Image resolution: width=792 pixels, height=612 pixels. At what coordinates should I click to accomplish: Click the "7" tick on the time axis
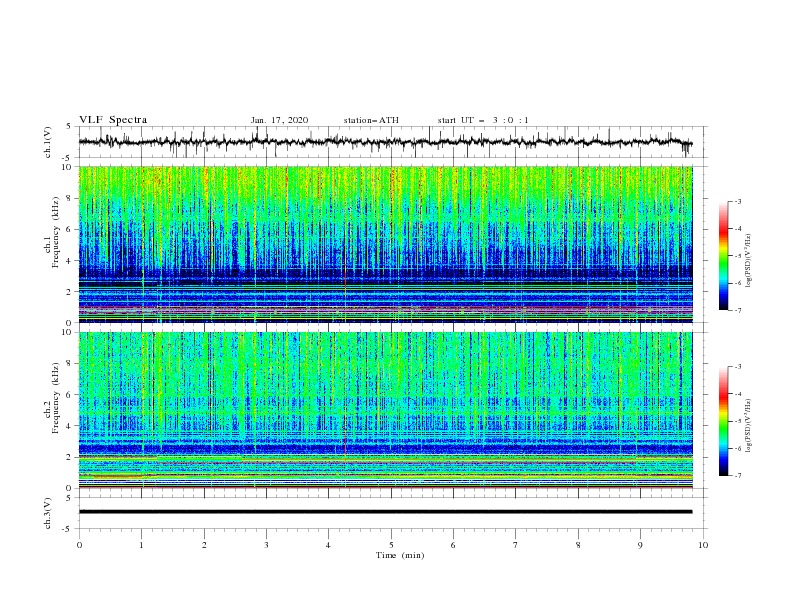(516, 545)
